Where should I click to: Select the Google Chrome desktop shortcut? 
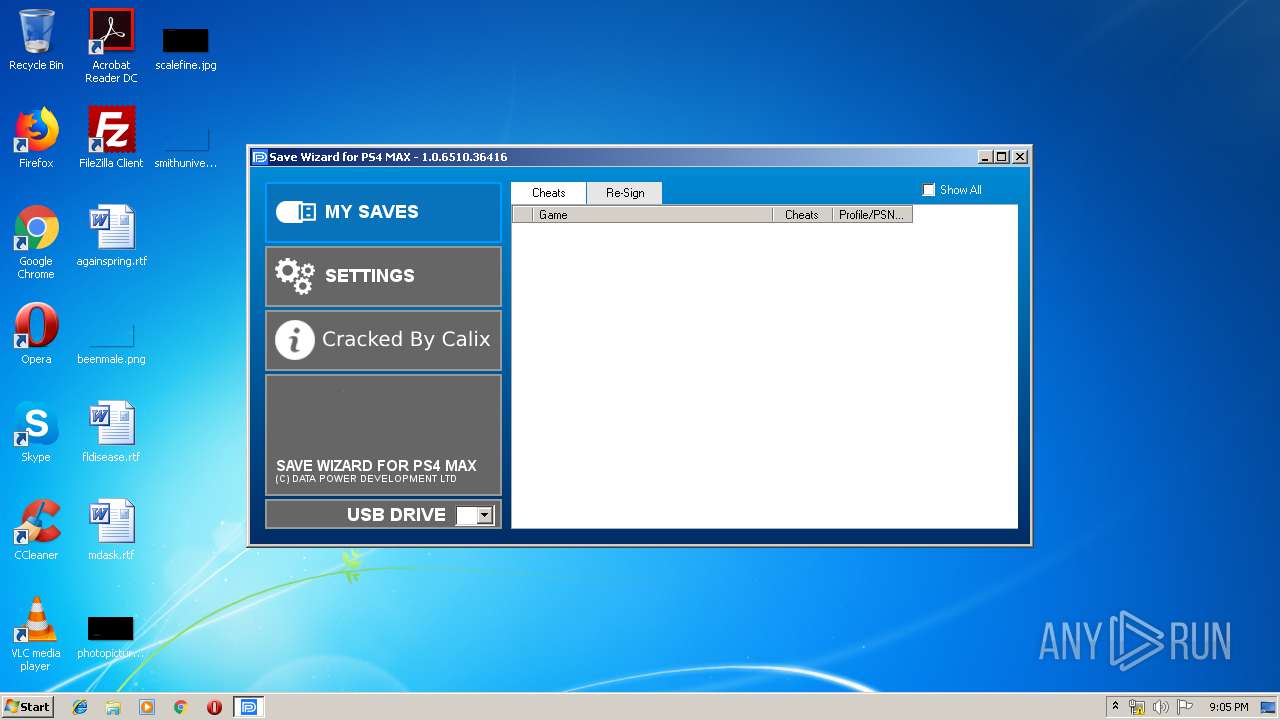coord(36,242)
